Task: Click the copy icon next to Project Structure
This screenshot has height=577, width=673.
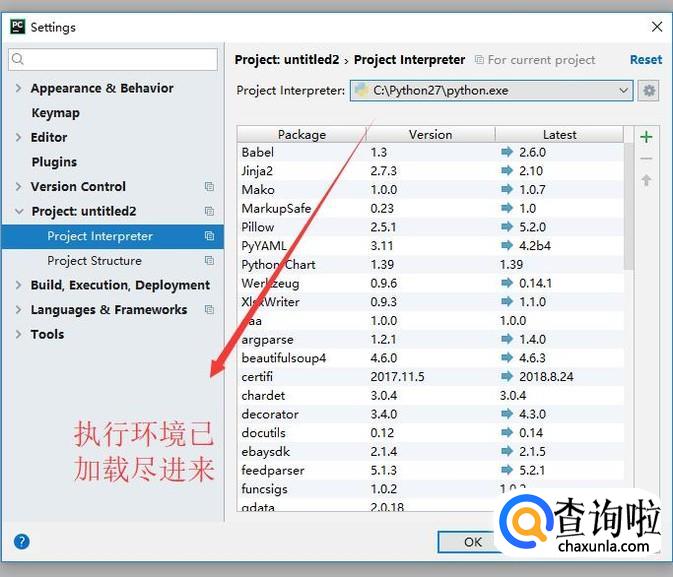Action: [x=209, y=261]
